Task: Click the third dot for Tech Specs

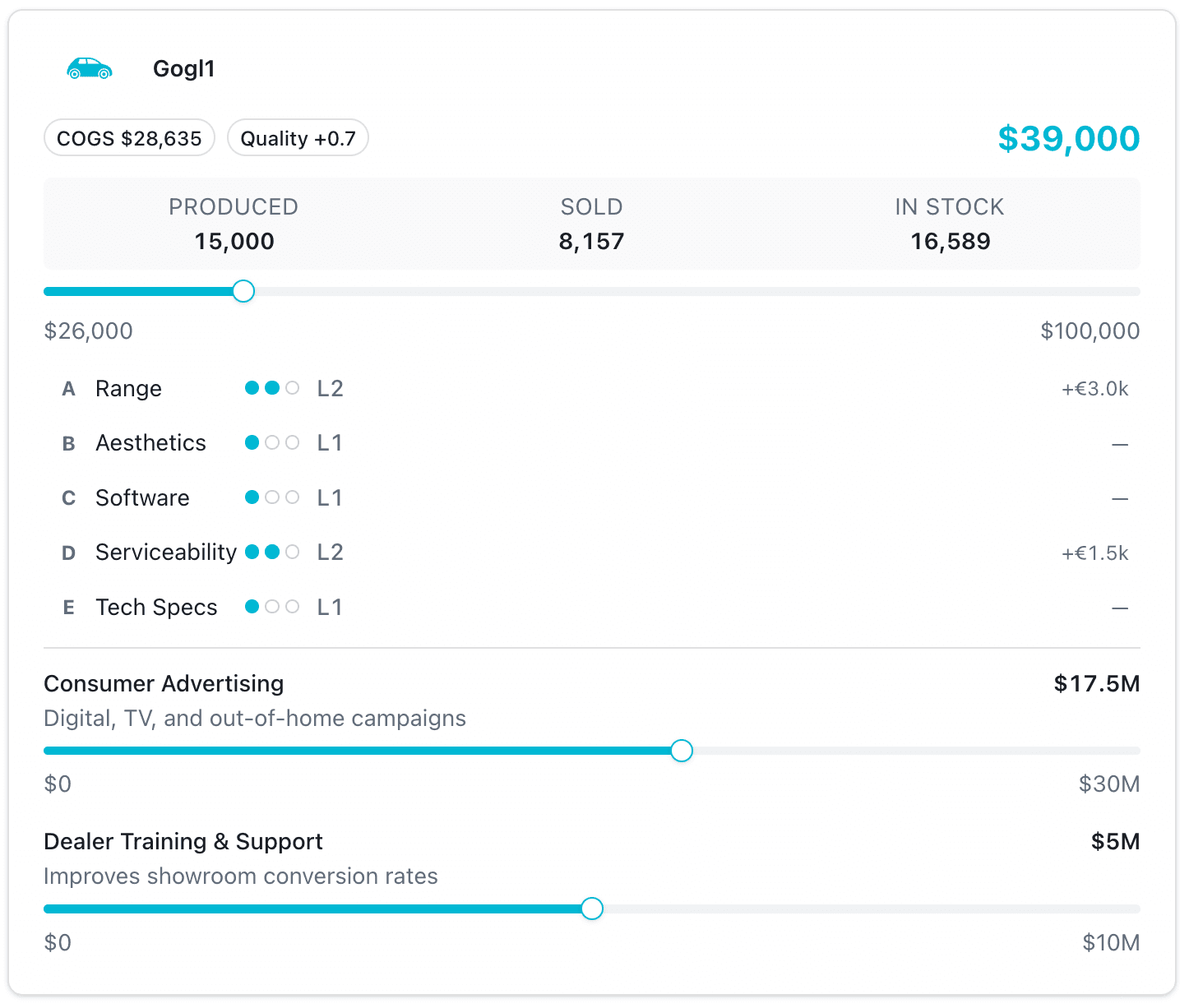Action: [292, 606]
